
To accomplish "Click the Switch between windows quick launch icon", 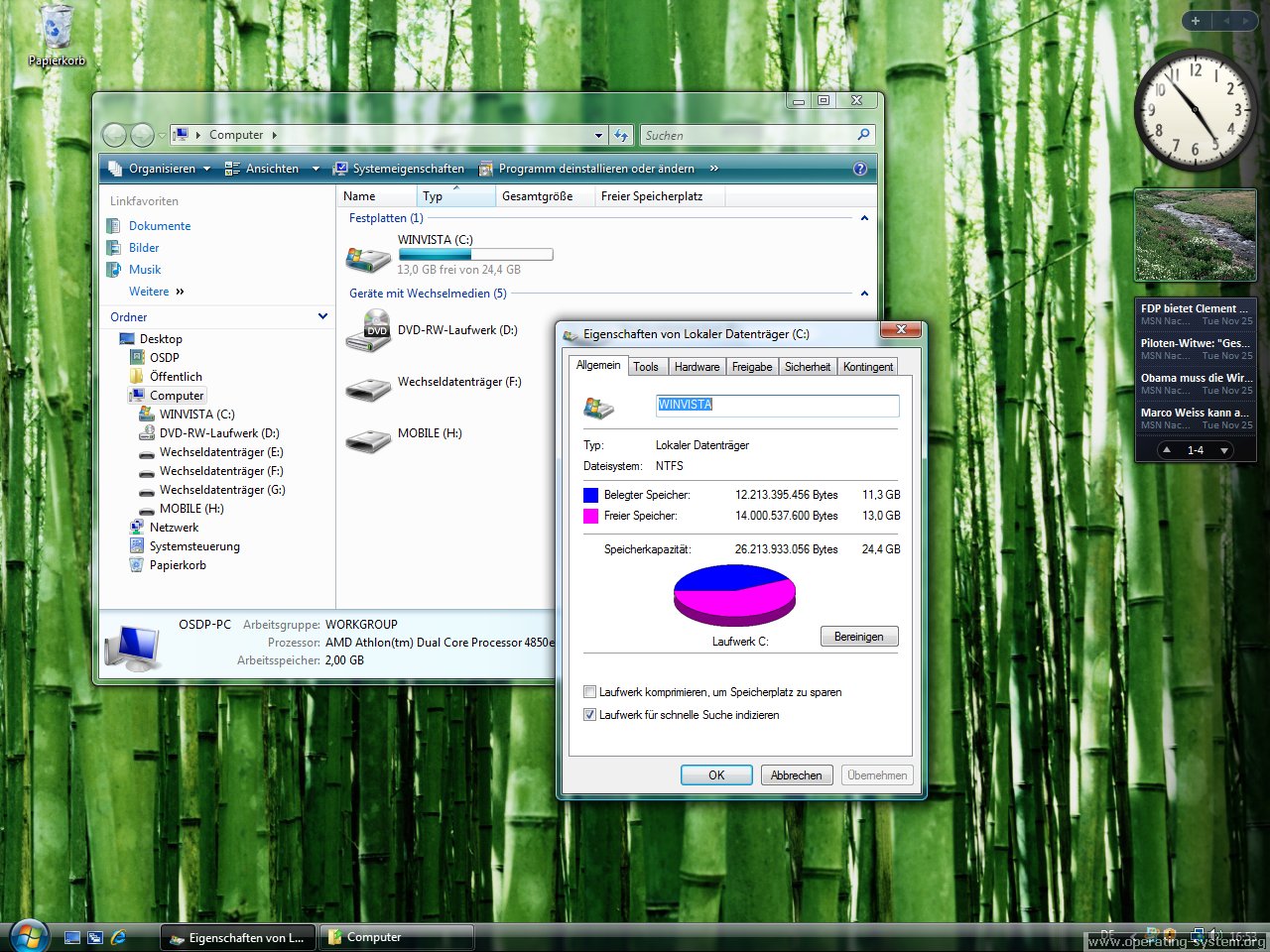I will coord(95,937).
